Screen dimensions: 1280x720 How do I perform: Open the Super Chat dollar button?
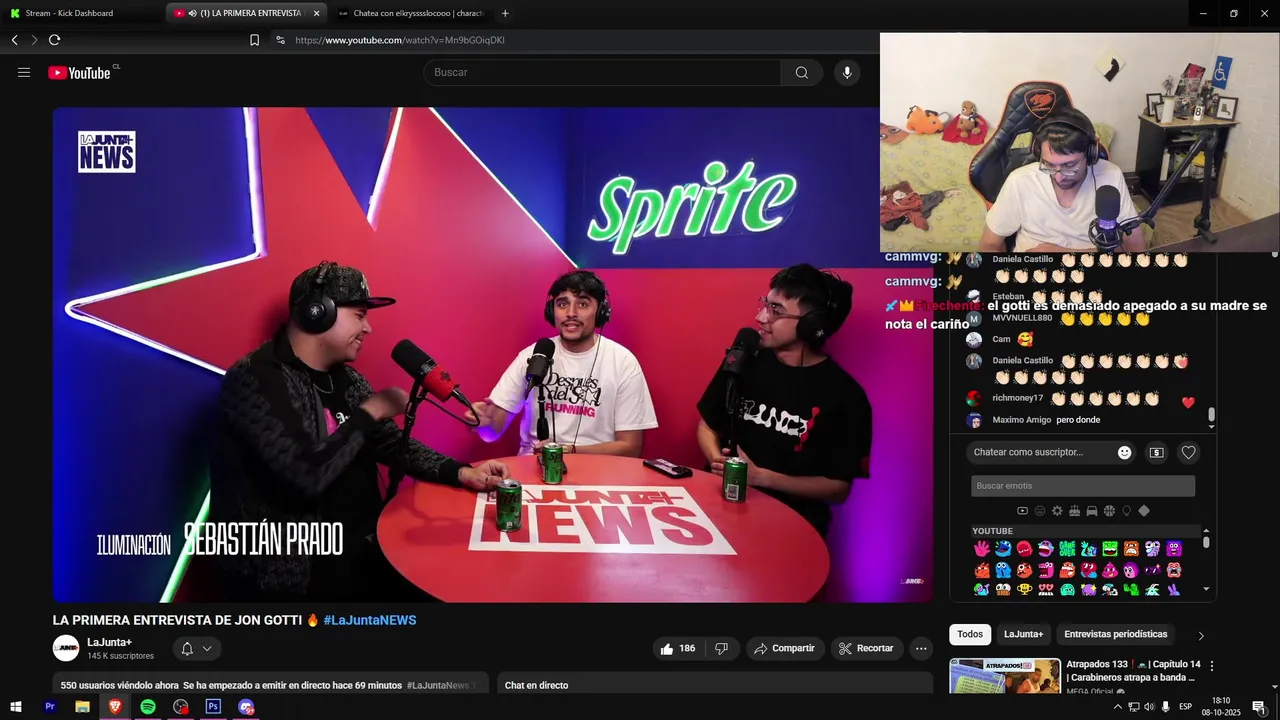1156,452
